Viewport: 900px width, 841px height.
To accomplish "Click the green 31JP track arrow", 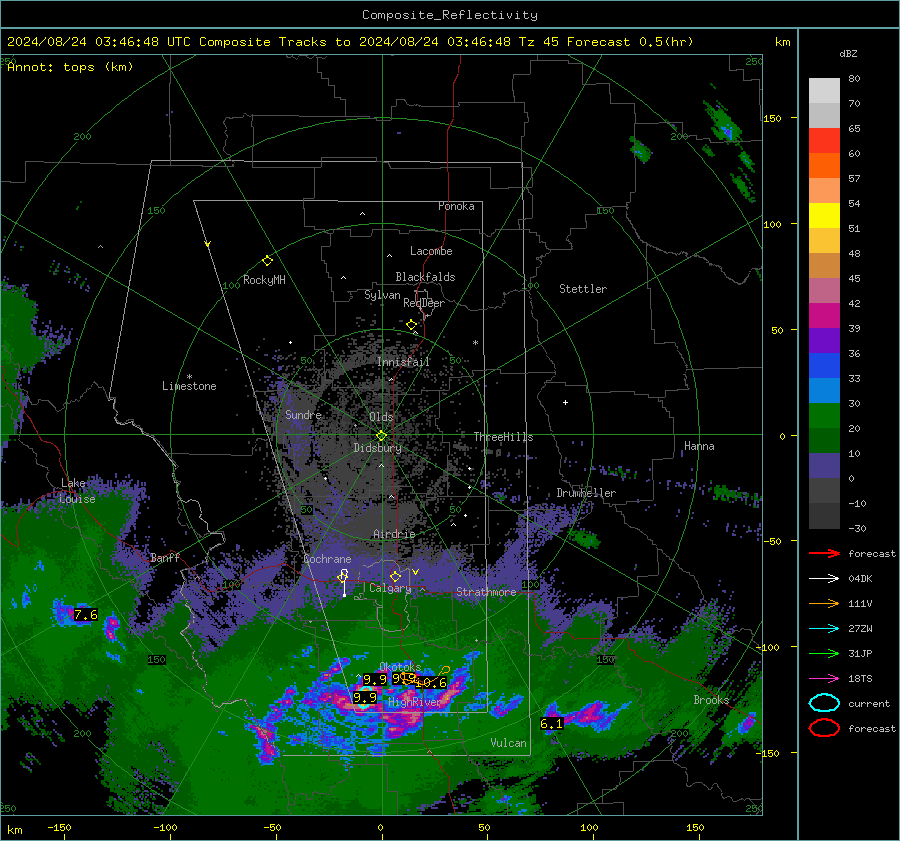I will pos(824,653).
